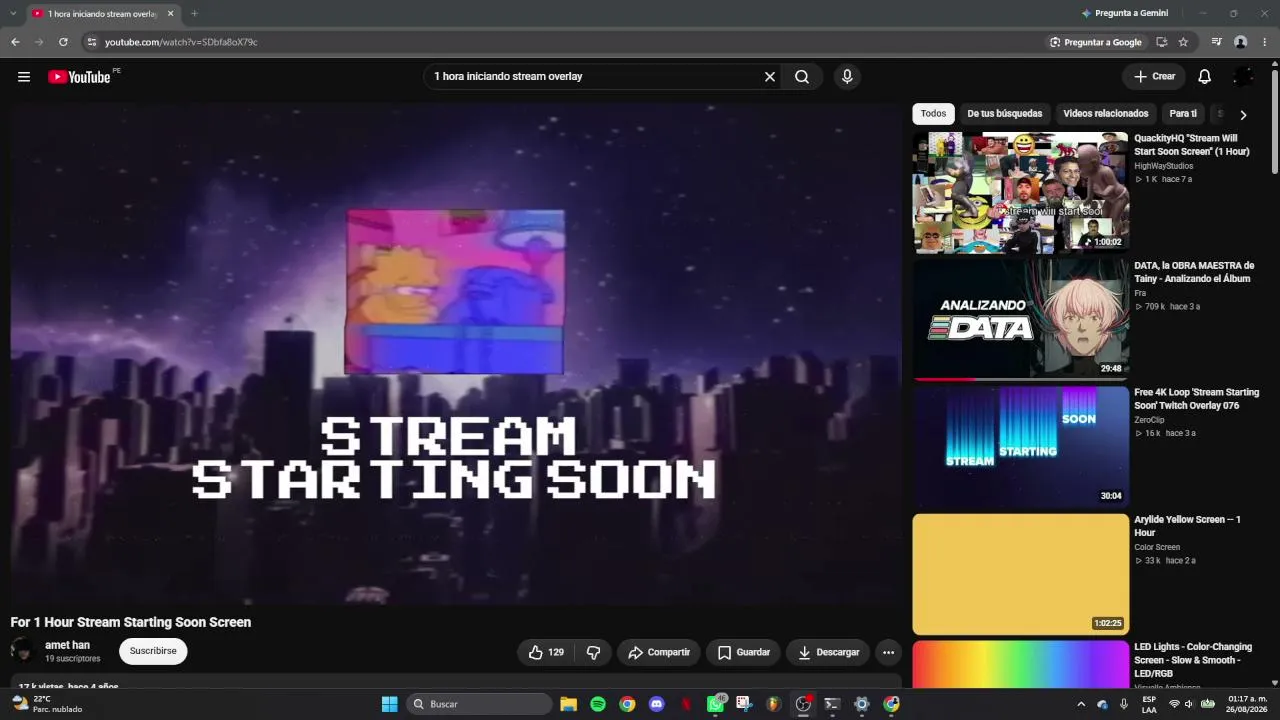Click 'Preguntar a Google' in address bar
1280x720 pixels.
[1095, 42]
